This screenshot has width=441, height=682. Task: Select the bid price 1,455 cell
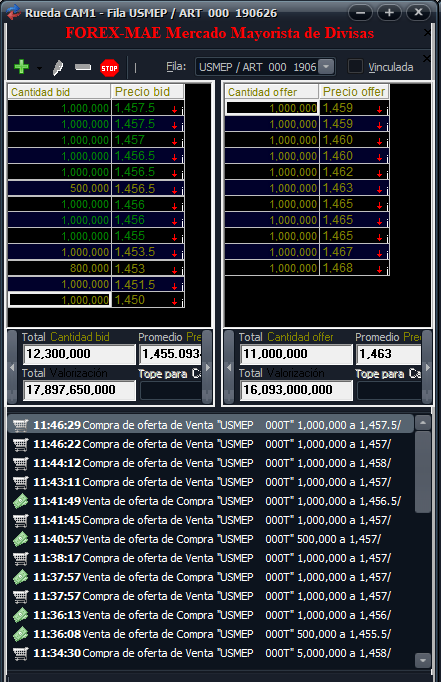pos(148,236)
